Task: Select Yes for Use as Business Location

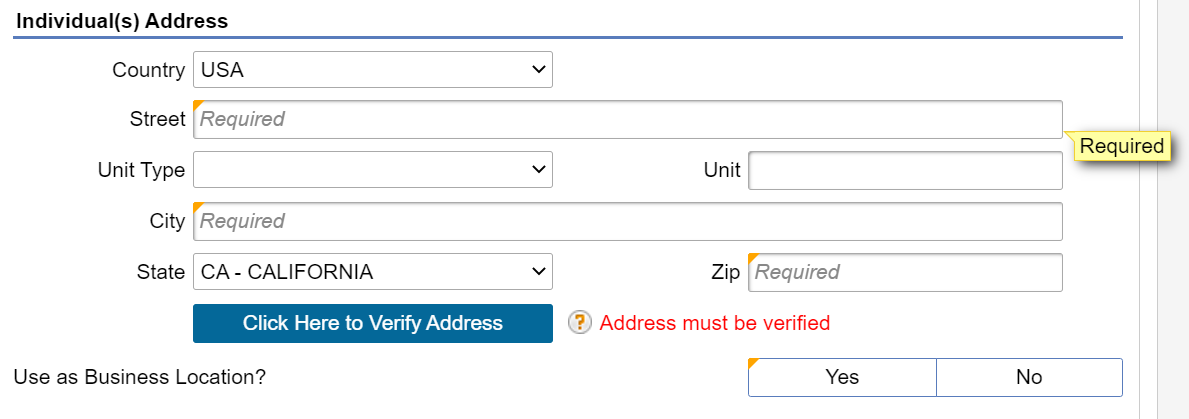Action: pyautogui.click(x=842, y=377)
